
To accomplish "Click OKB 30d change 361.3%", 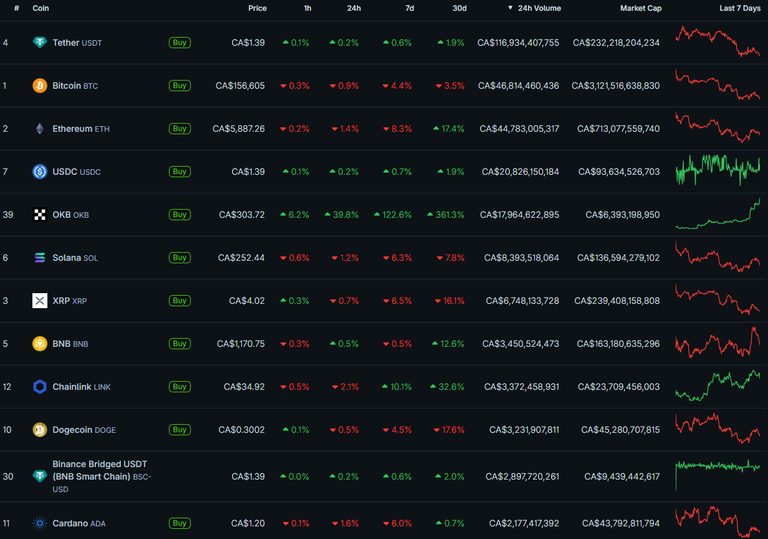I will pos(446,215).
